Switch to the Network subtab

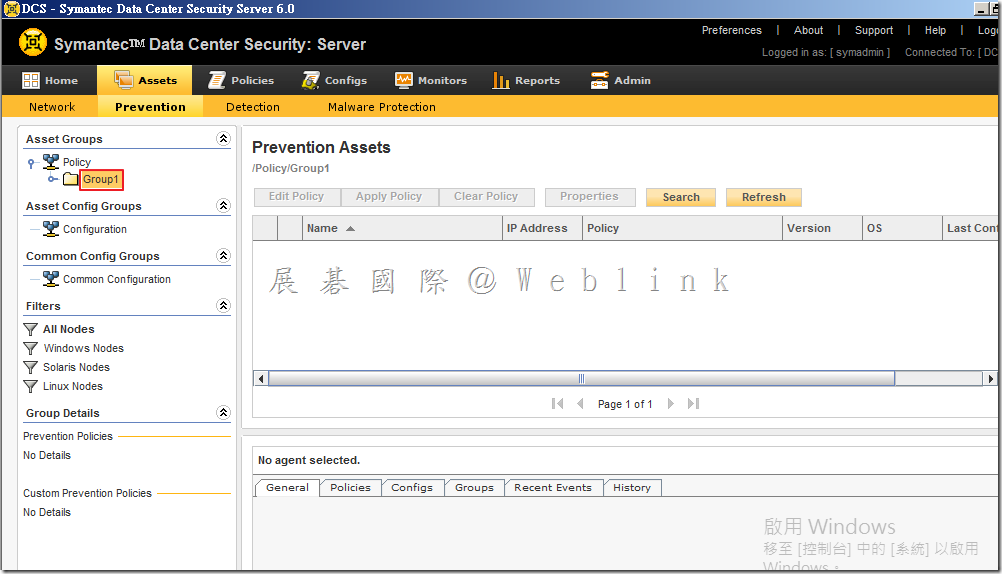click(52, 107)
